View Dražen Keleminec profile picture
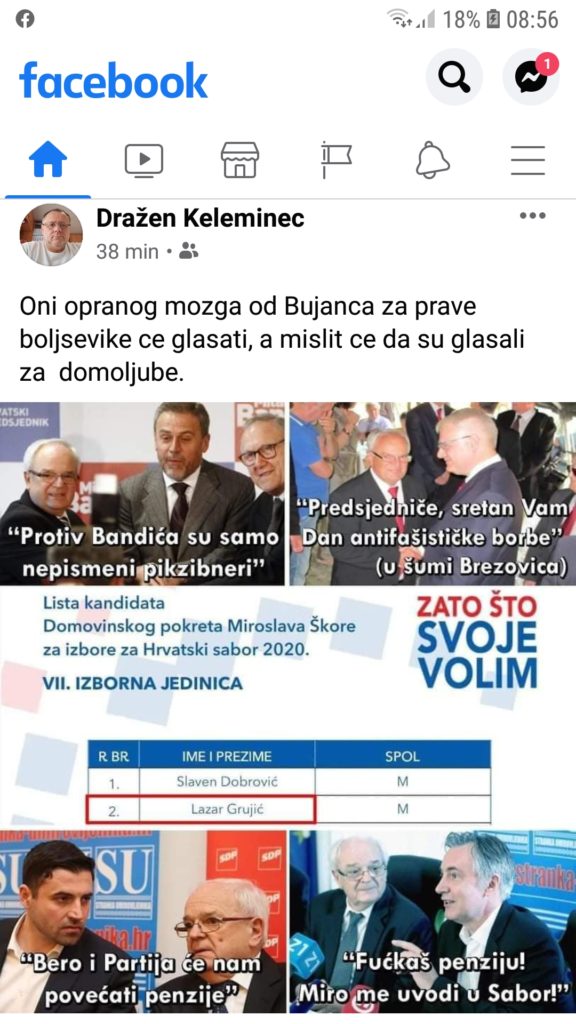Image resolution: width=576 pixels, height=1024 pixels. (x=51, y=234)
